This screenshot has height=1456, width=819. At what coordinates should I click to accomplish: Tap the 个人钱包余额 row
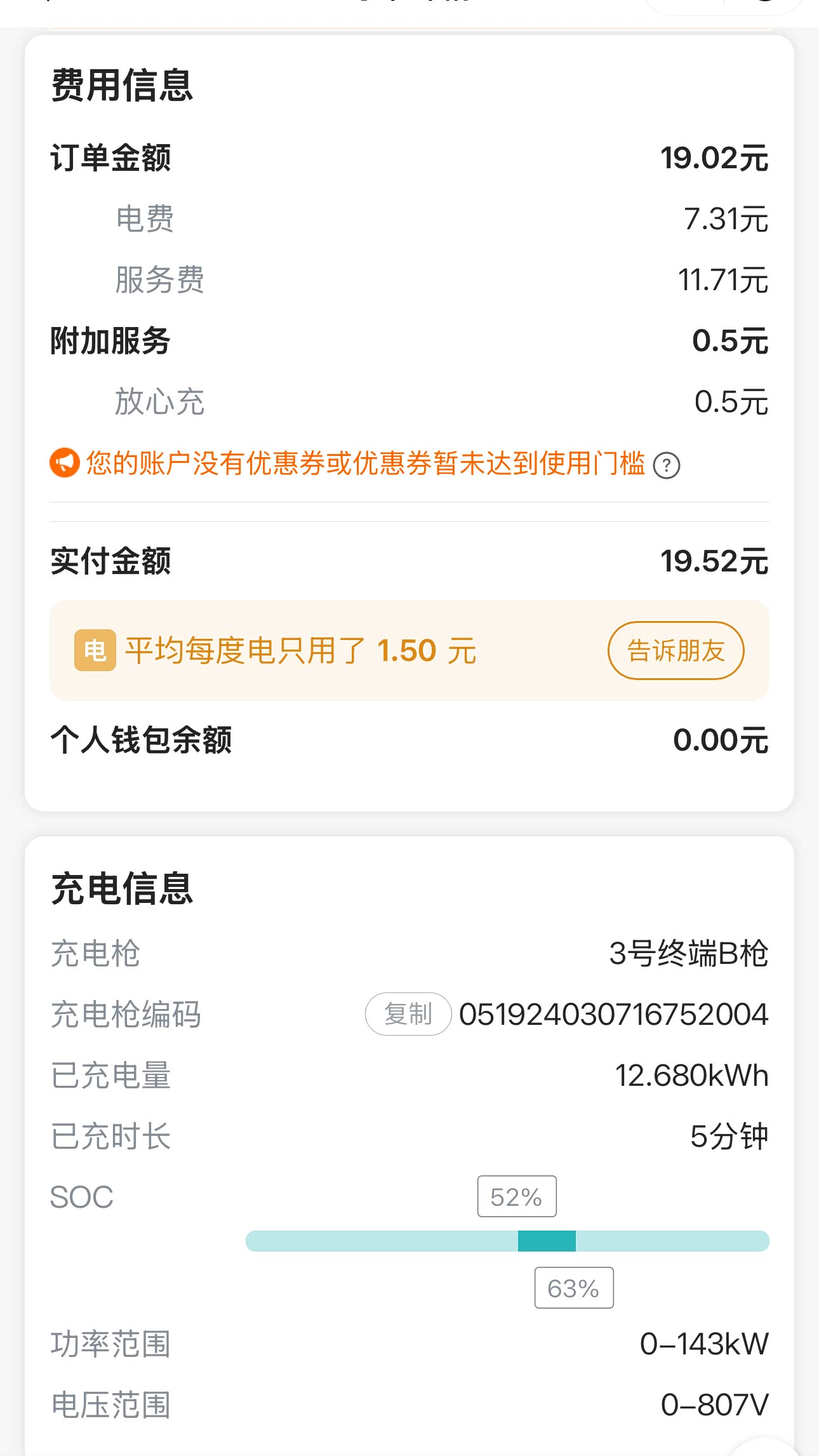pos(409,740)
